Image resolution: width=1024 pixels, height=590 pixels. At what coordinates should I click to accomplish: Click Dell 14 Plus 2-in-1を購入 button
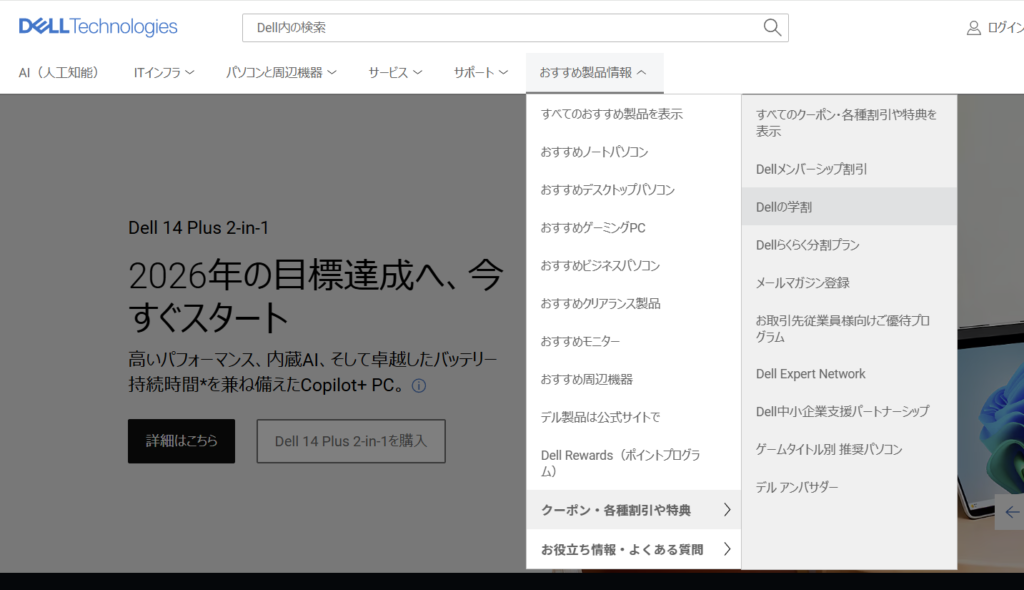(351, 441)
